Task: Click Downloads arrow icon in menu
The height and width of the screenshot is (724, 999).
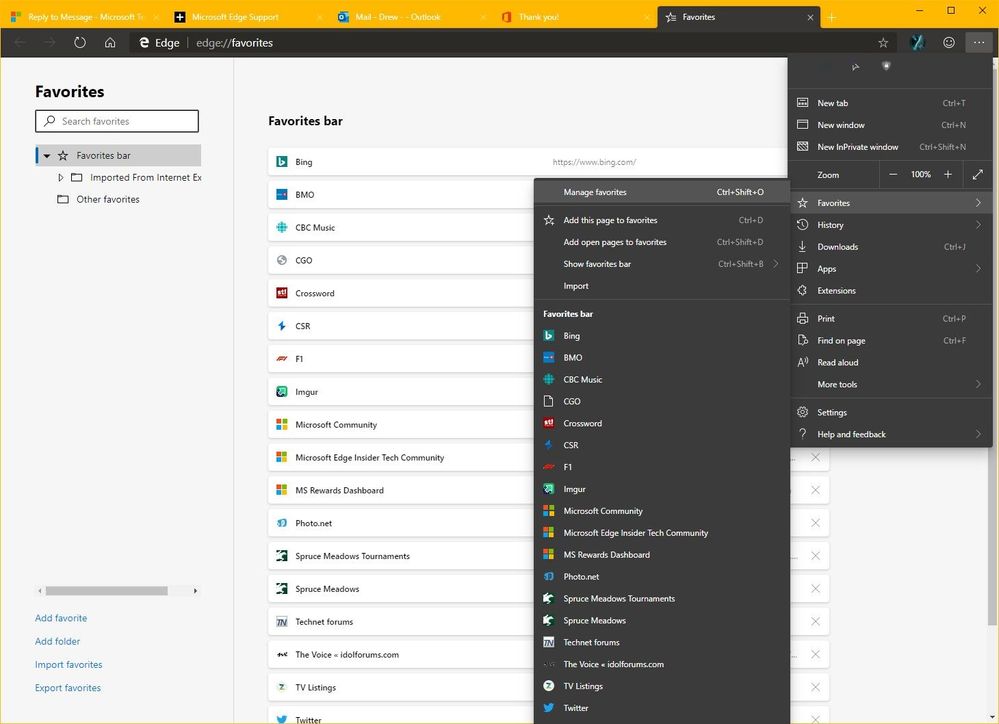Action: (803, 247)
